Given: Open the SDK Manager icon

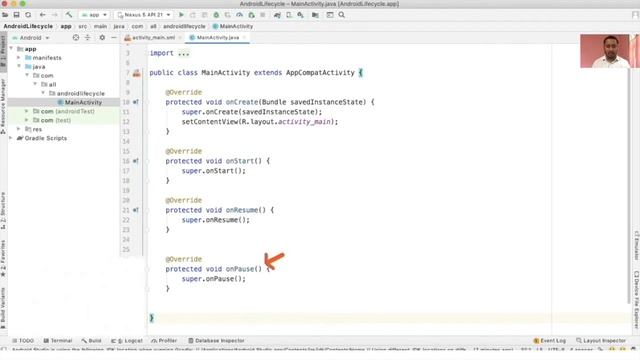Looking at the screenshot, I should coord(301,15).
